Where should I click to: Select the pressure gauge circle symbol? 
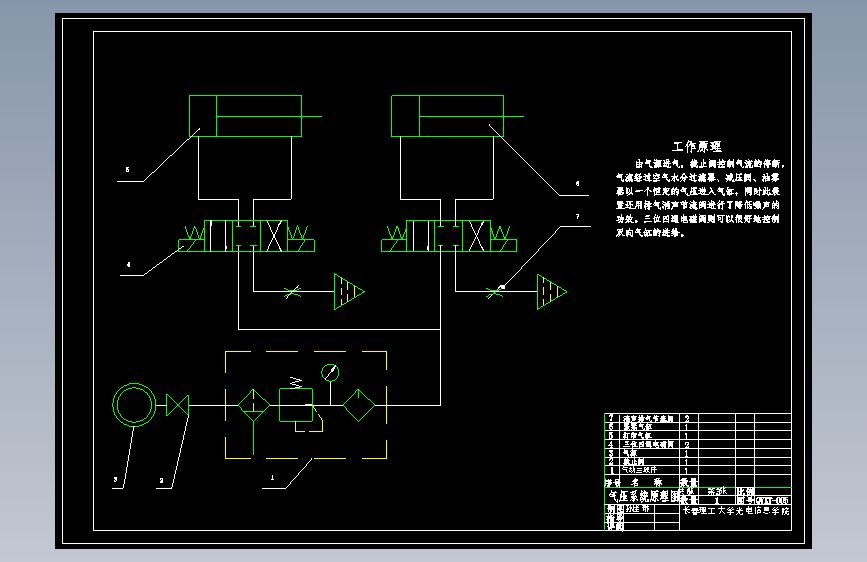coord(330,373)
